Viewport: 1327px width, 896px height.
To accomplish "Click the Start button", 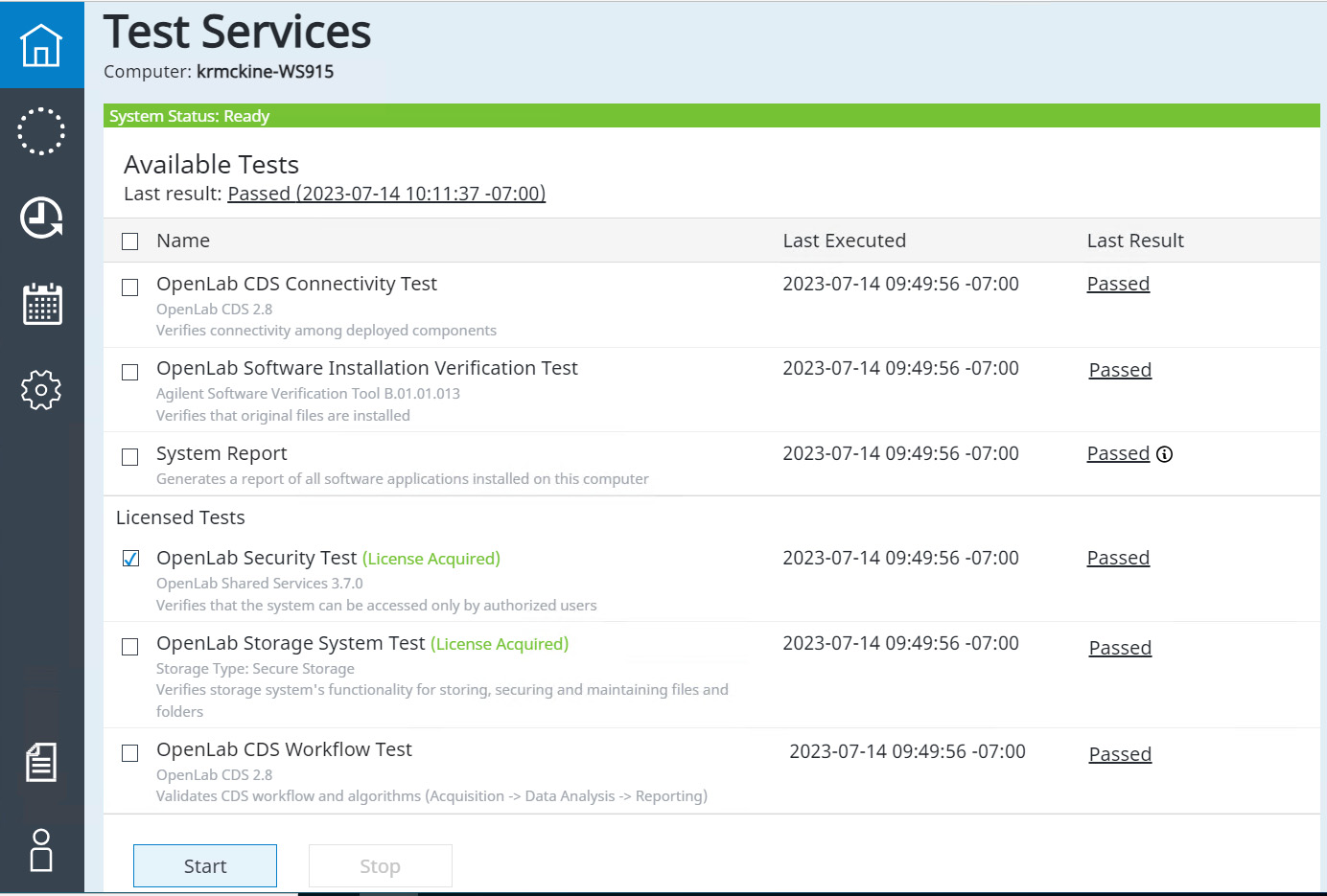I will click(205, 865).
